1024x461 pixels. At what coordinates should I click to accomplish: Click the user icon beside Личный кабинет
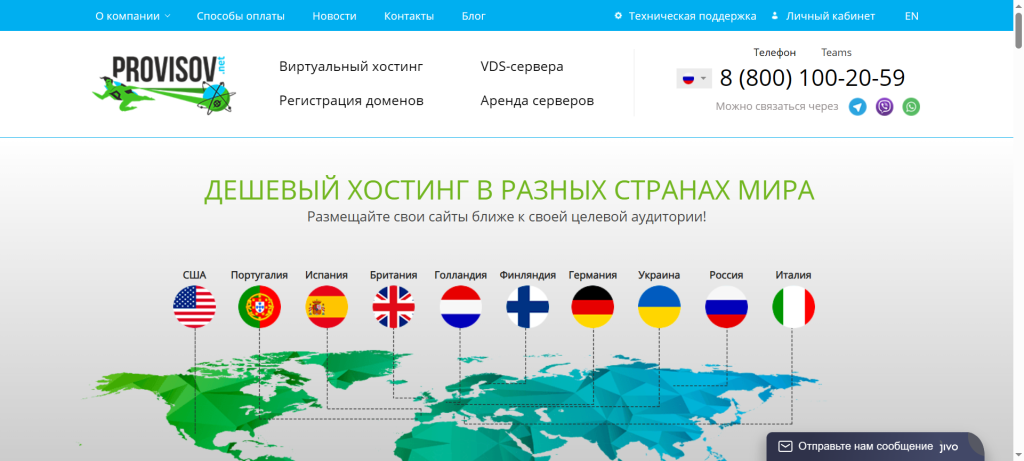[x=775, y=16]
